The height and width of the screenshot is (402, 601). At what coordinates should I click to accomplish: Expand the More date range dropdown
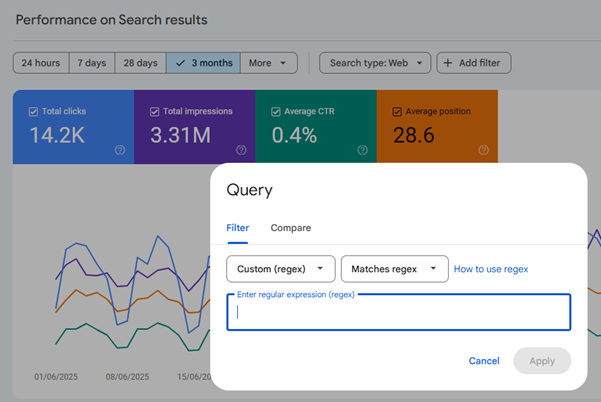(x=269, y=63)
